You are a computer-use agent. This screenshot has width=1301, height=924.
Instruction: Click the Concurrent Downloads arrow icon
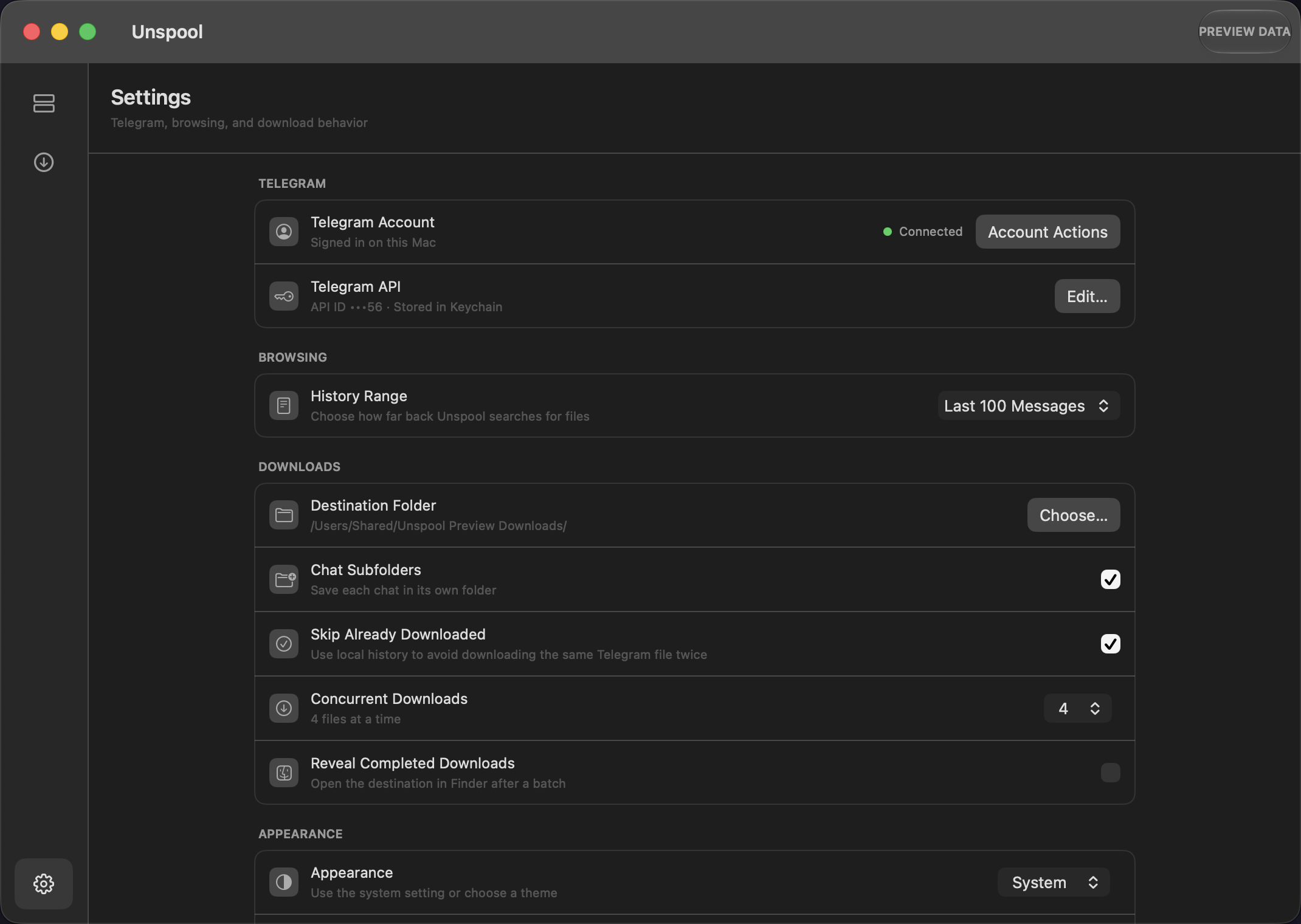click(284, 708)
